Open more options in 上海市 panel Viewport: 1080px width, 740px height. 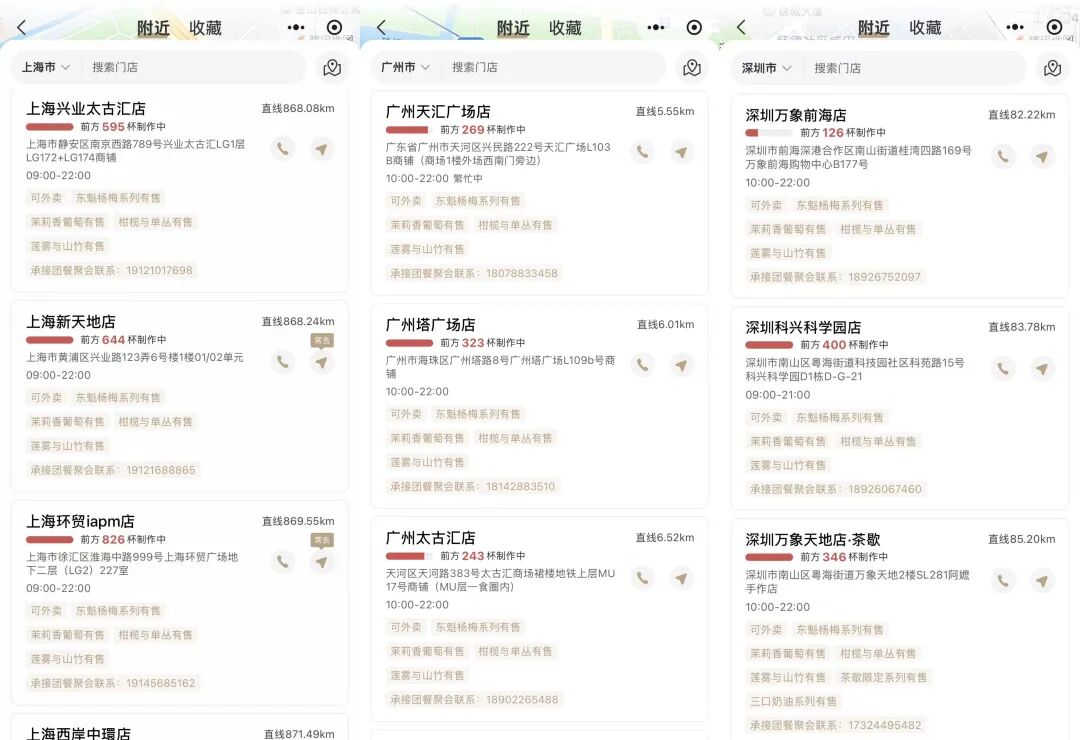tap(296, 27)
